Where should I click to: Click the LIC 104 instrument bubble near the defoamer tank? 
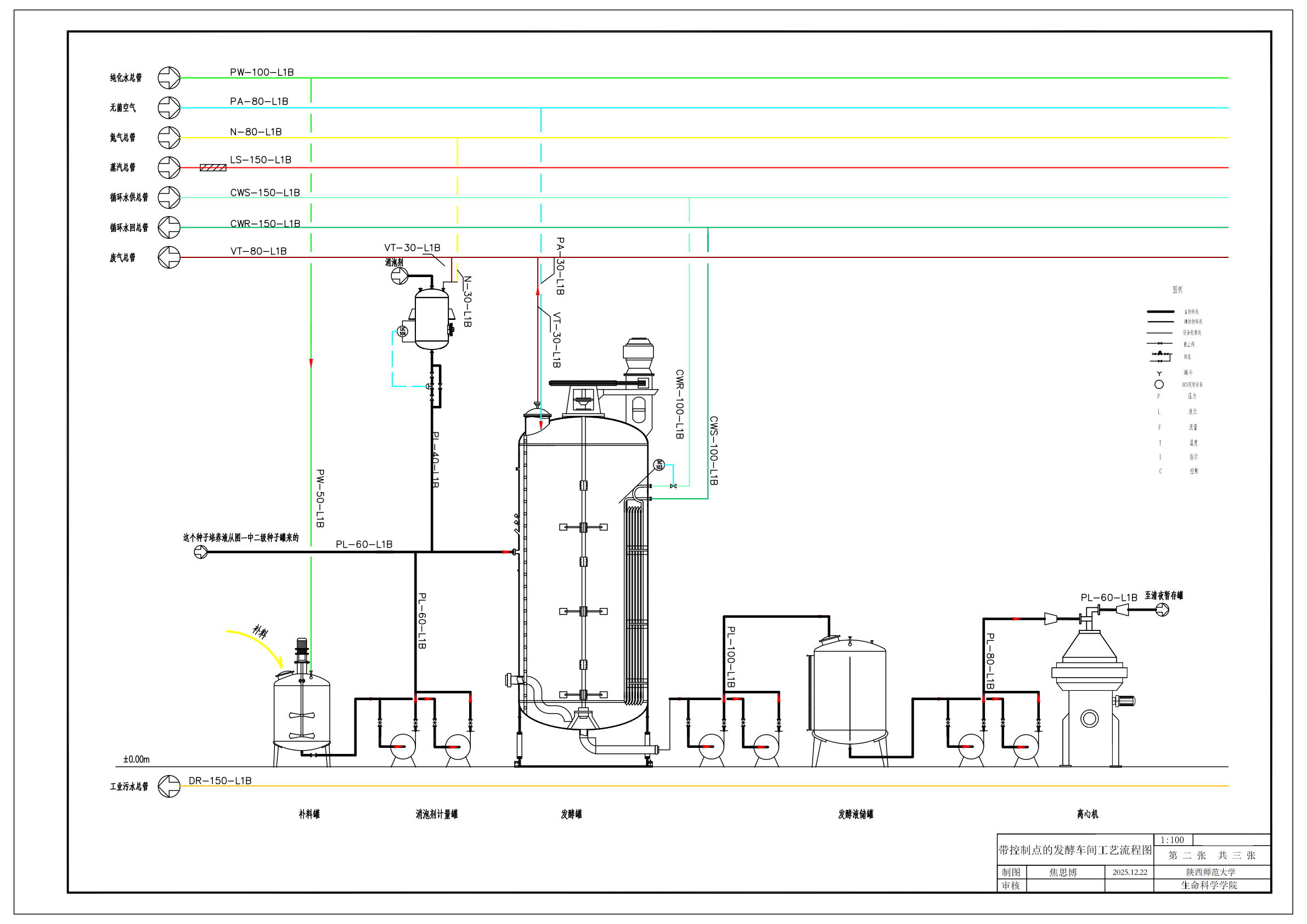[x=402, y=331]
